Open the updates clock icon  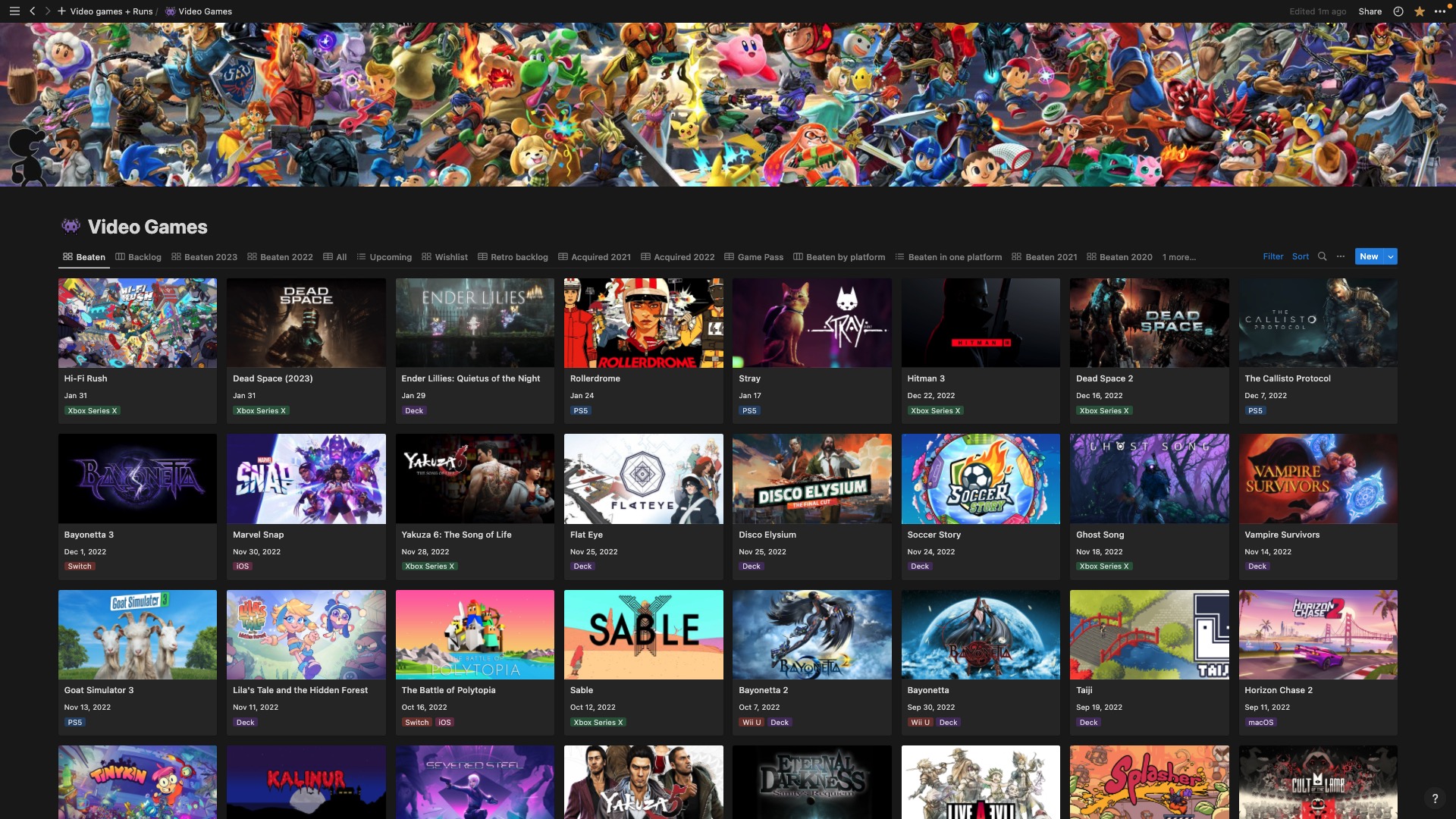coord(1398,11)
